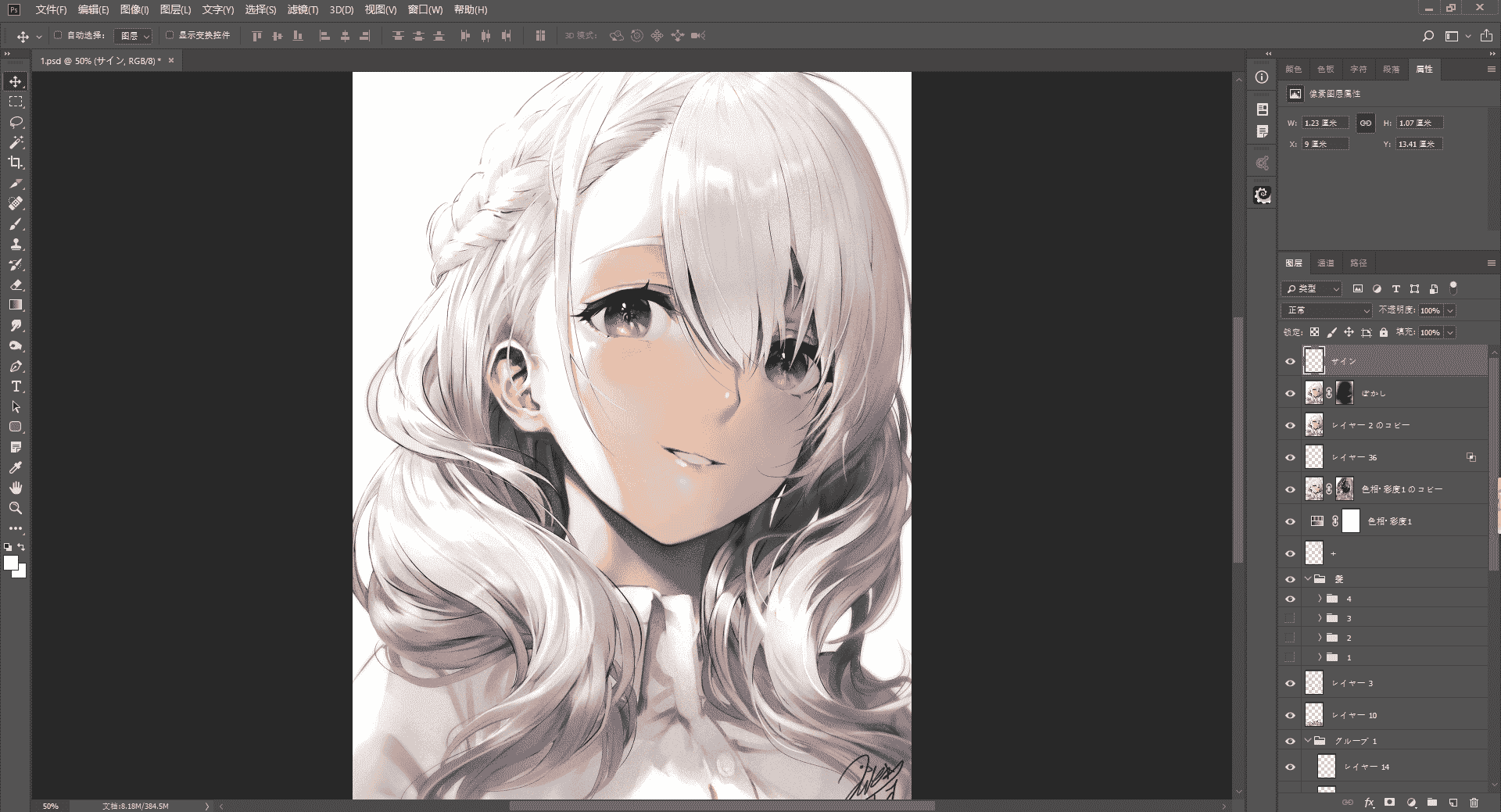
Task: Select the Move tool
Action: 16,81
